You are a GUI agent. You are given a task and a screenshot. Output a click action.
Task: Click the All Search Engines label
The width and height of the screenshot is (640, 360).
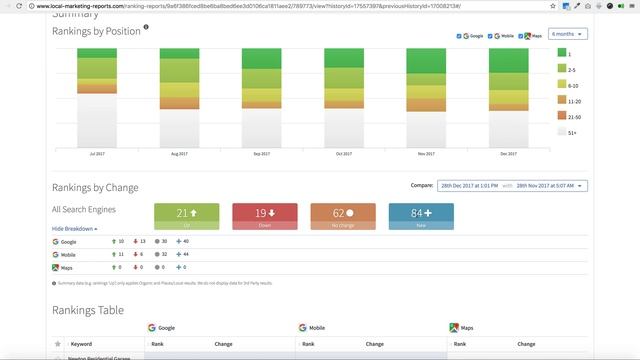click(x=84, y=209)
